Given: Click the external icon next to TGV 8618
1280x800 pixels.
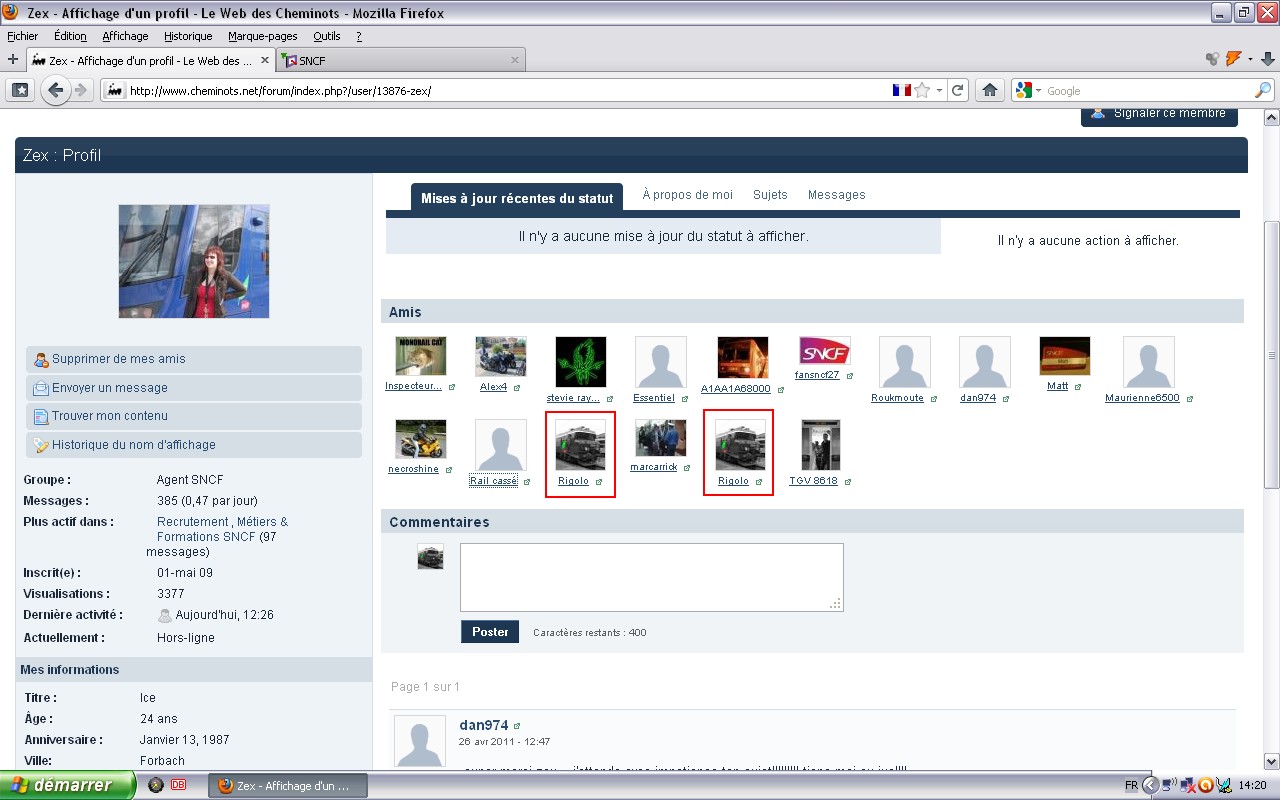Looking at the screenshot, I should click(x=848, y=482).
